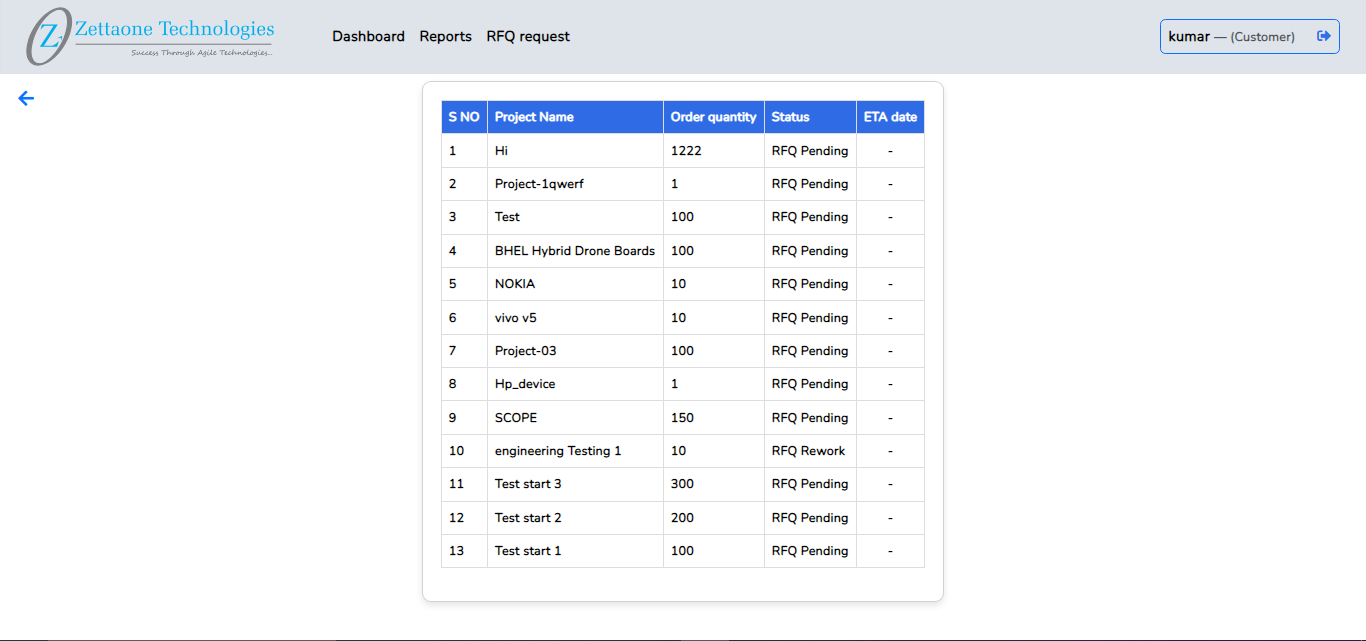Select the engineering Testing 1 row
The height and width of the screenshot is (641, 1366).
click(x=558, y=451)
